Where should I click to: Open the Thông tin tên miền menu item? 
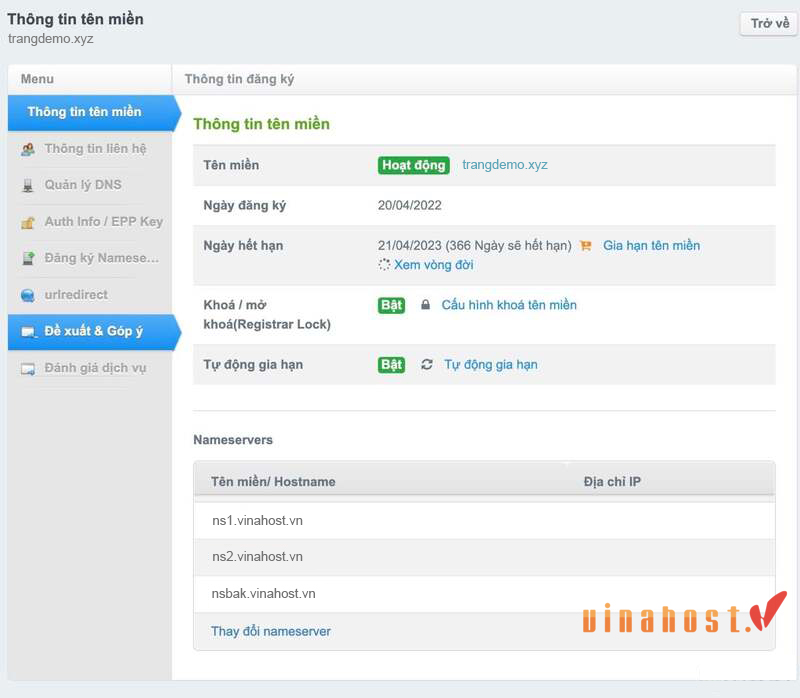pyautogui.click(x=93, y=112)
